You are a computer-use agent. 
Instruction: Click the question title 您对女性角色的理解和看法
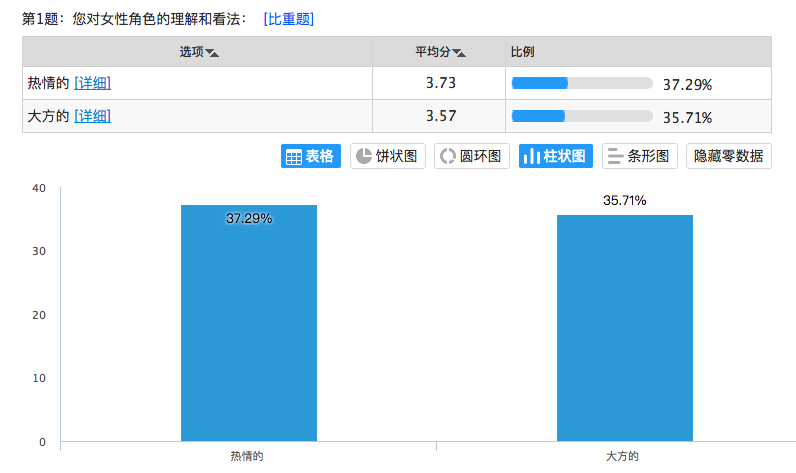pos(156,19)
